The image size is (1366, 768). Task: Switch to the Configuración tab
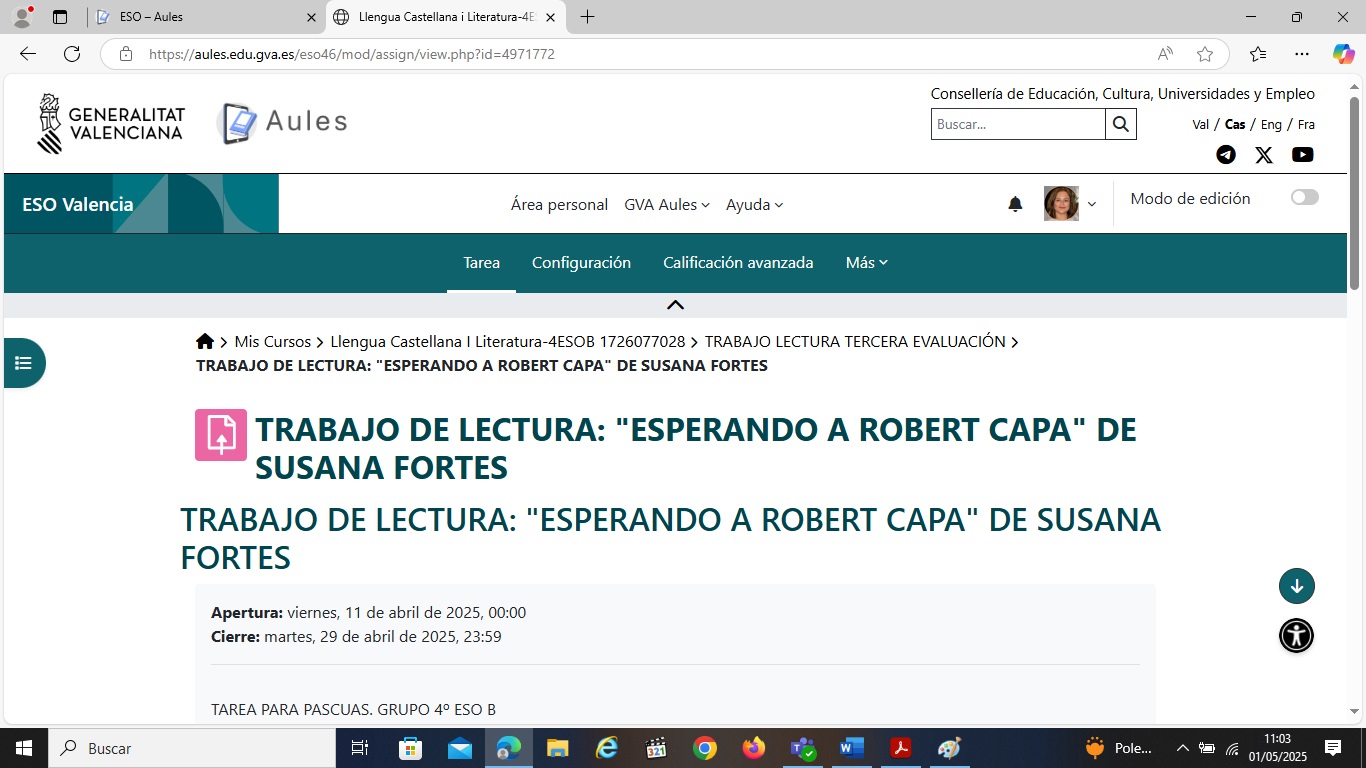581,263
